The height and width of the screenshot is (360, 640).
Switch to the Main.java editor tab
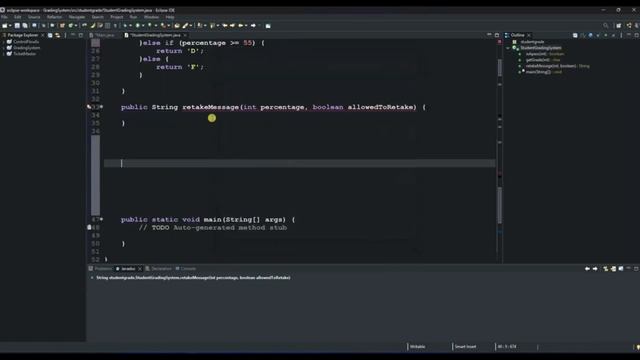[x=103, y=35]
